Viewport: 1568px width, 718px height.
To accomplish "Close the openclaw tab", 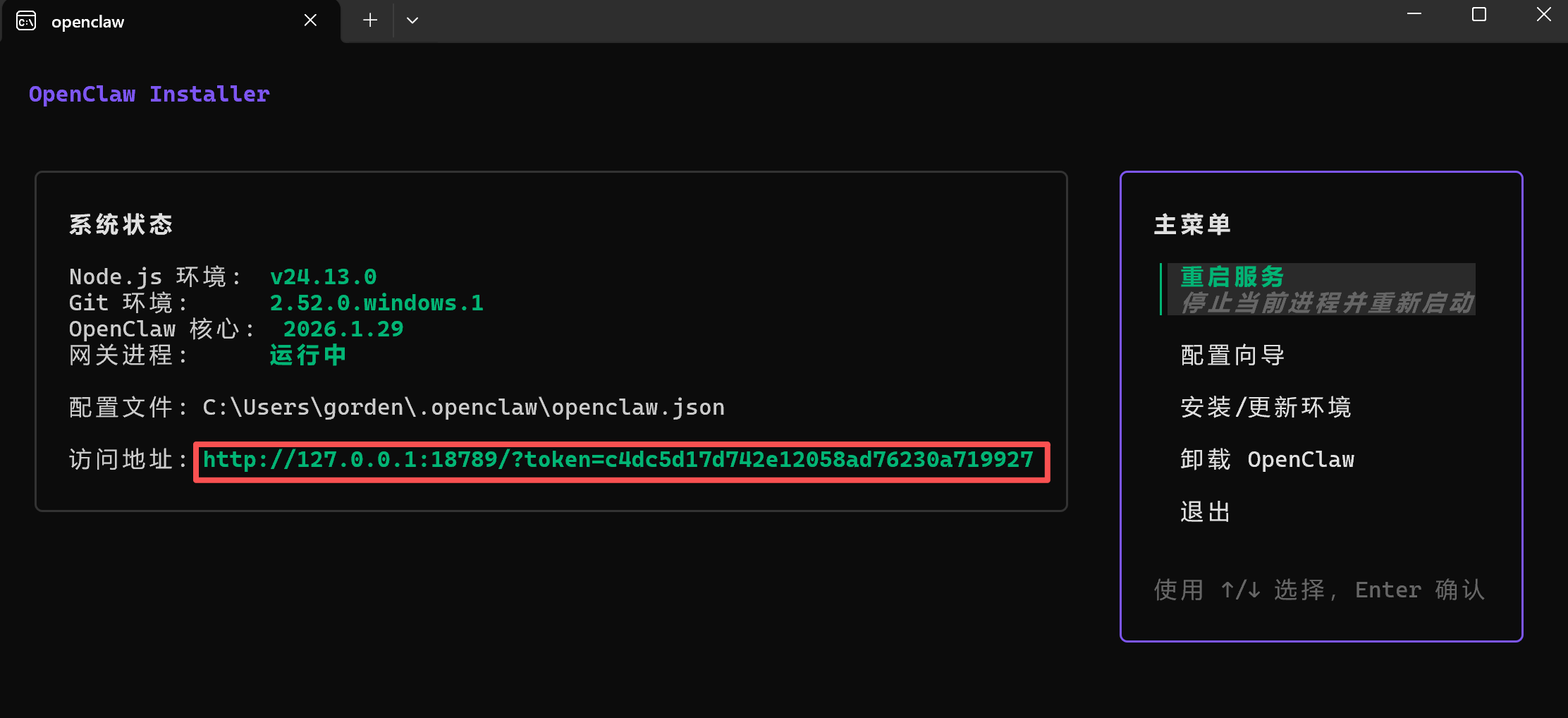I will pyautogui.click(x=310, y=20).
